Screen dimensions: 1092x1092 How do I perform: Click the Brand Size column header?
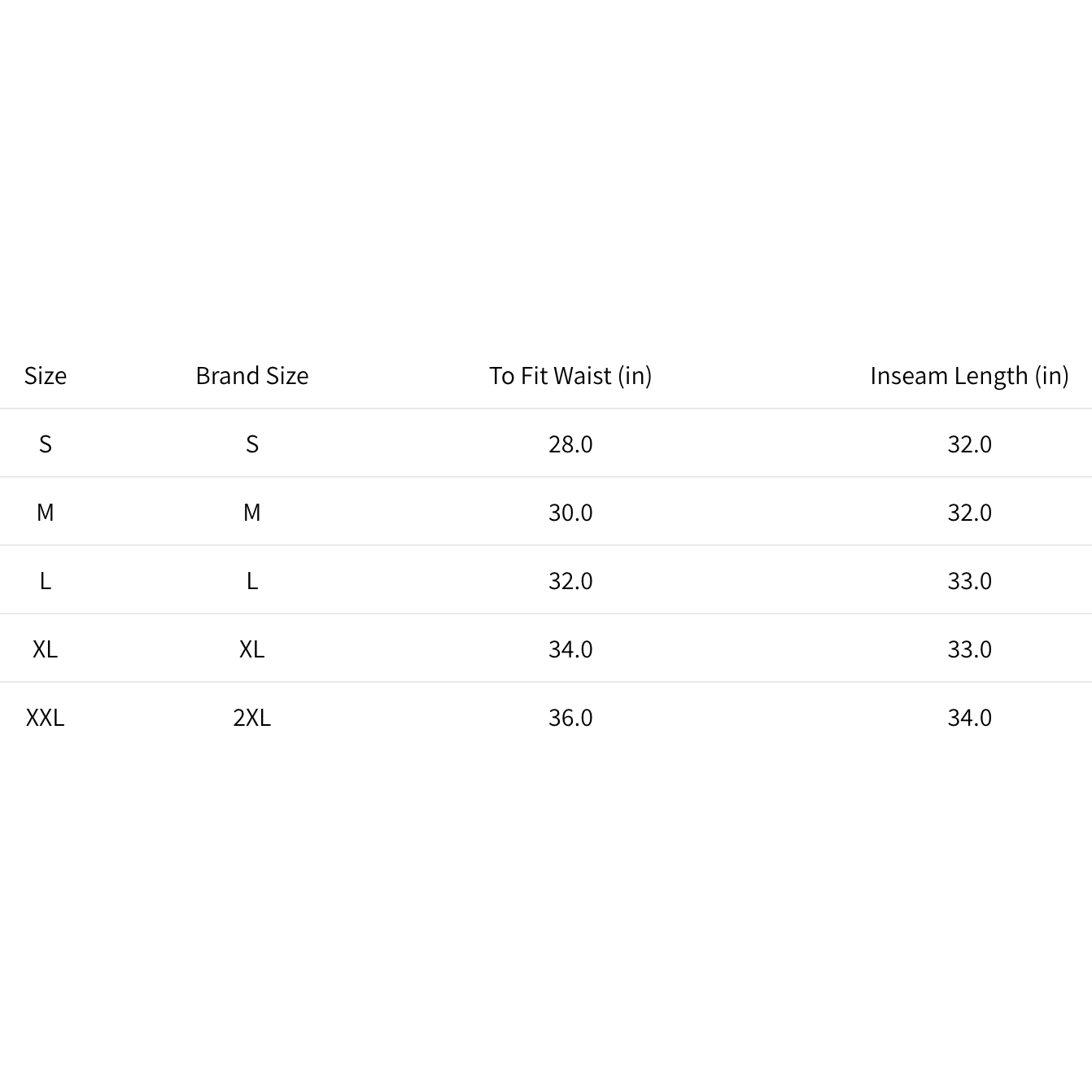click(x=252, y=376)
